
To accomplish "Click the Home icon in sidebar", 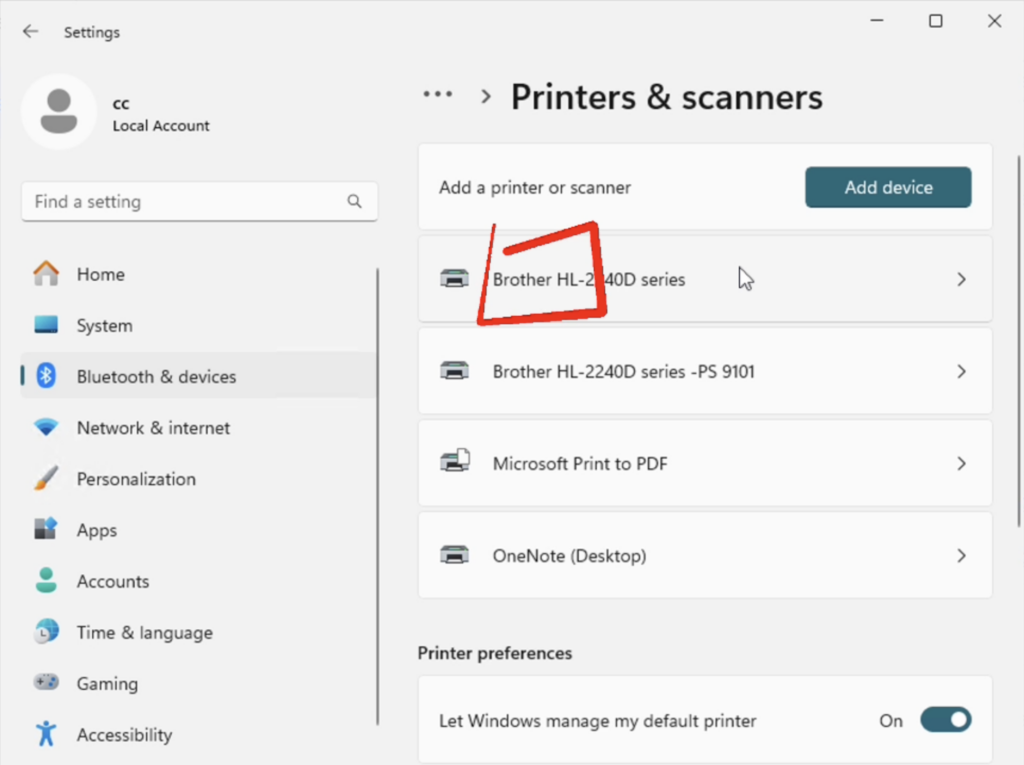I will coord(46,274).
